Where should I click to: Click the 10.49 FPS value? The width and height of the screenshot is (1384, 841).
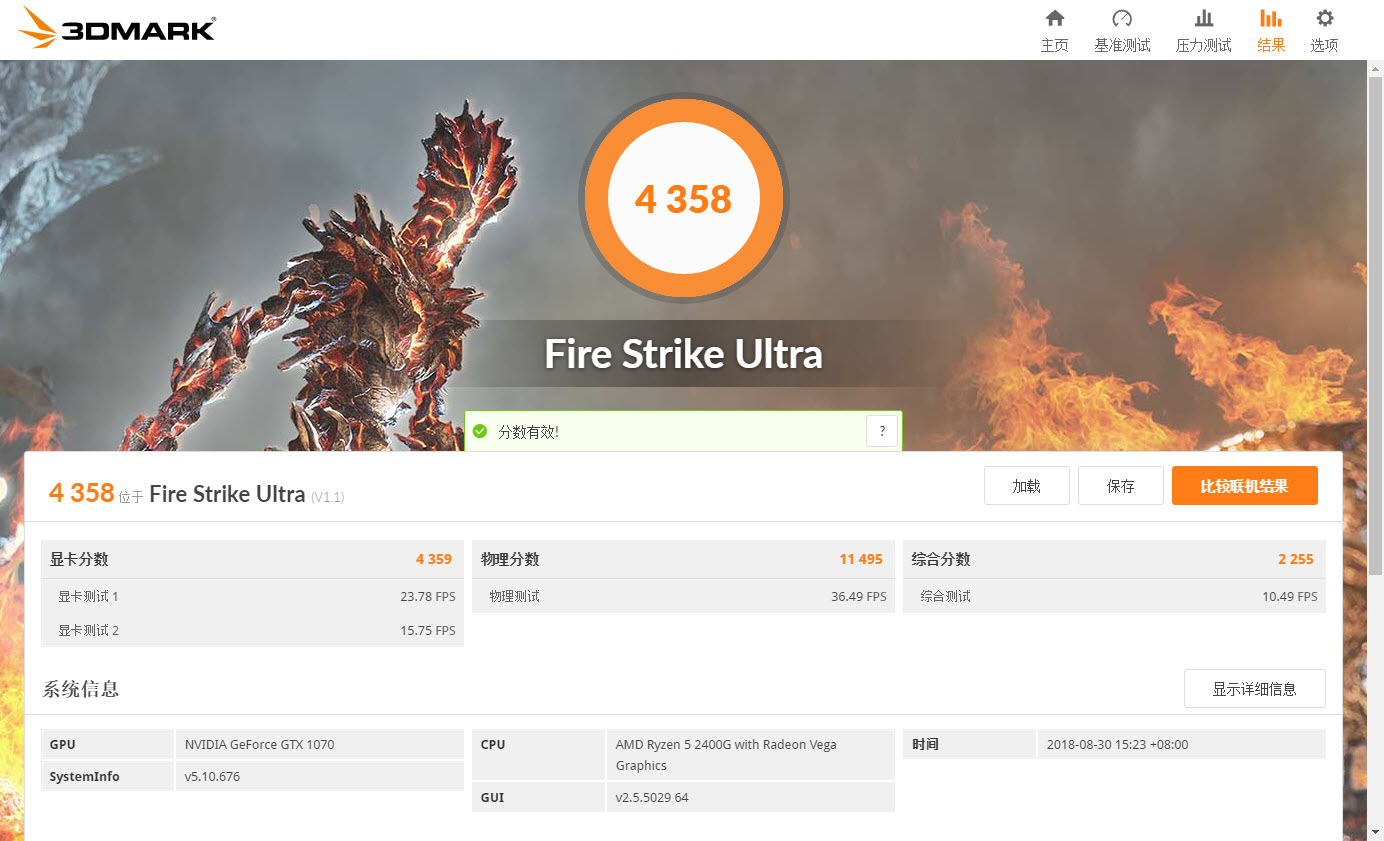click(1290, 597)
